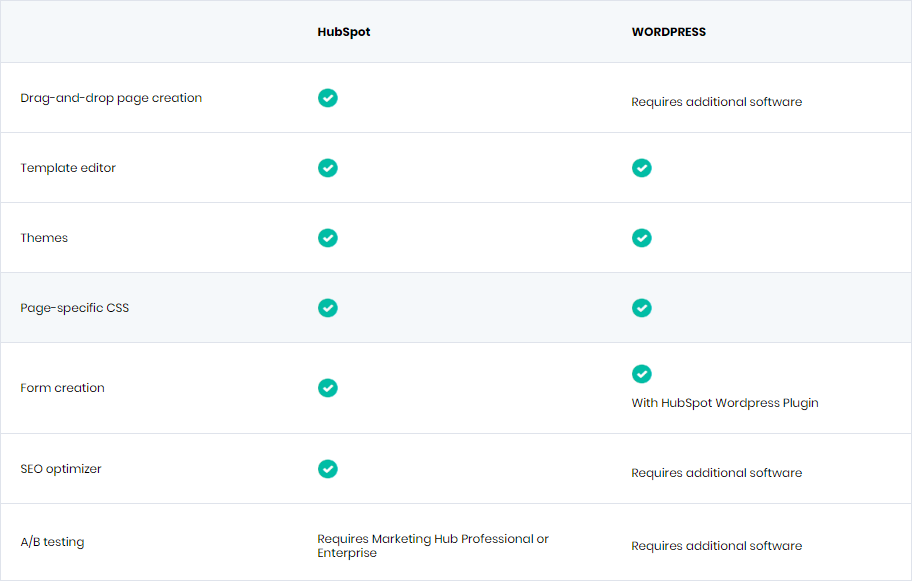
Task: Click WordPress checkmark in Form creation row
Action: [642, 373]
